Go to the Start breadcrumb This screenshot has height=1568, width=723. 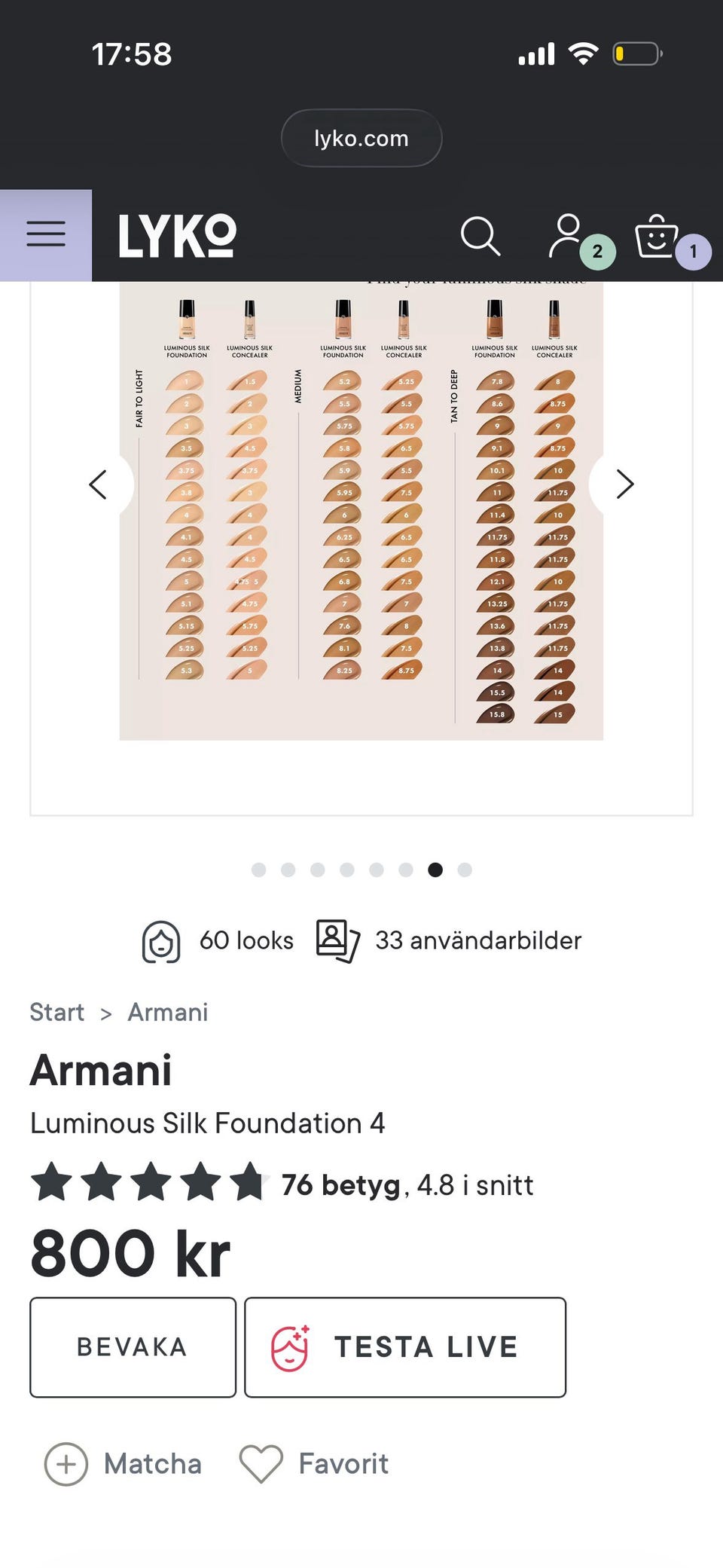[x=56, y=1012]
